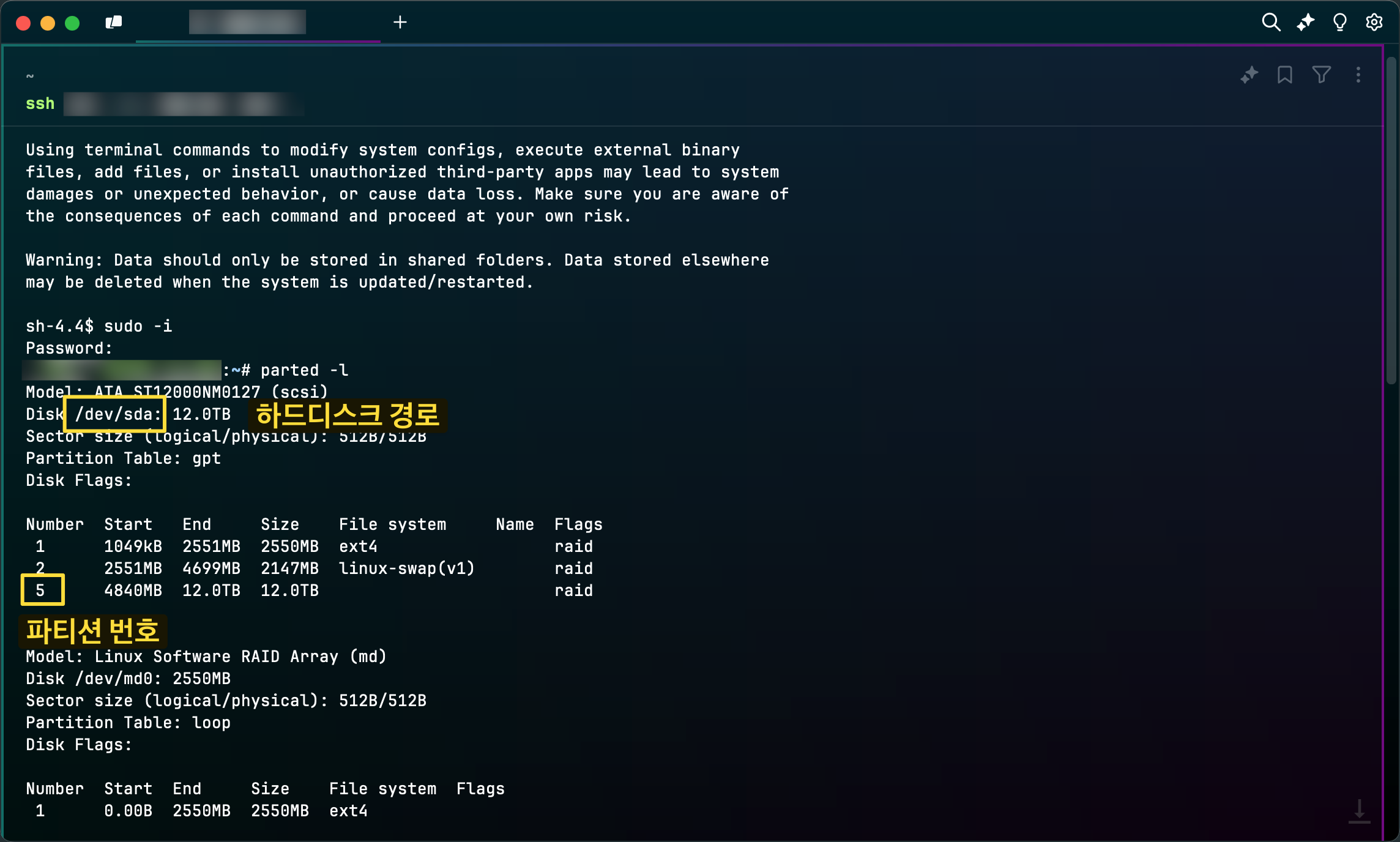Open the block's three-dot overflow menu
The width and height of the screenshot is (1400, 842).
click(x=1358, y=75)
